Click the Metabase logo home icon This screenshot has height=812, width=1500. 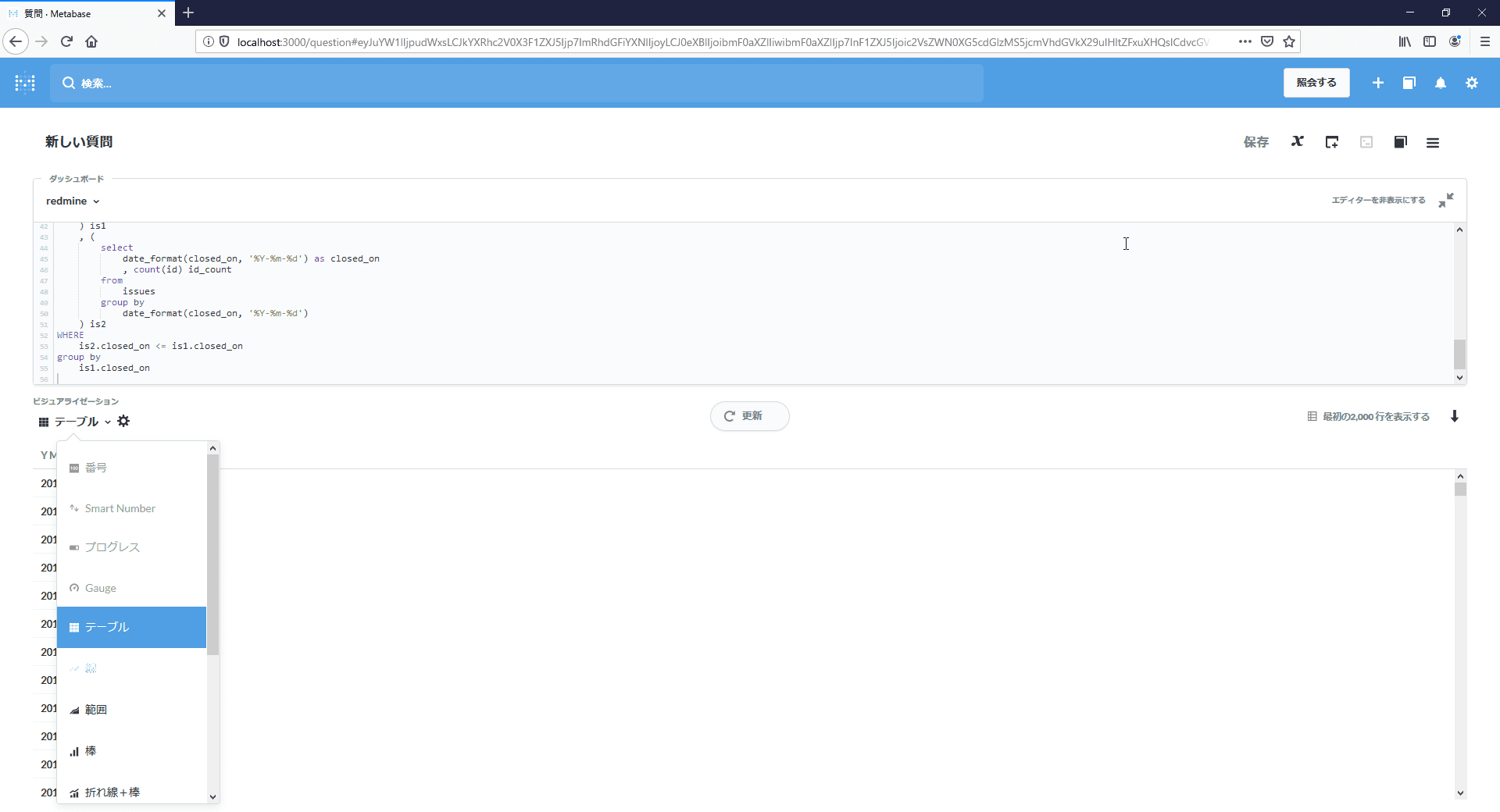(x=25, y=83)
